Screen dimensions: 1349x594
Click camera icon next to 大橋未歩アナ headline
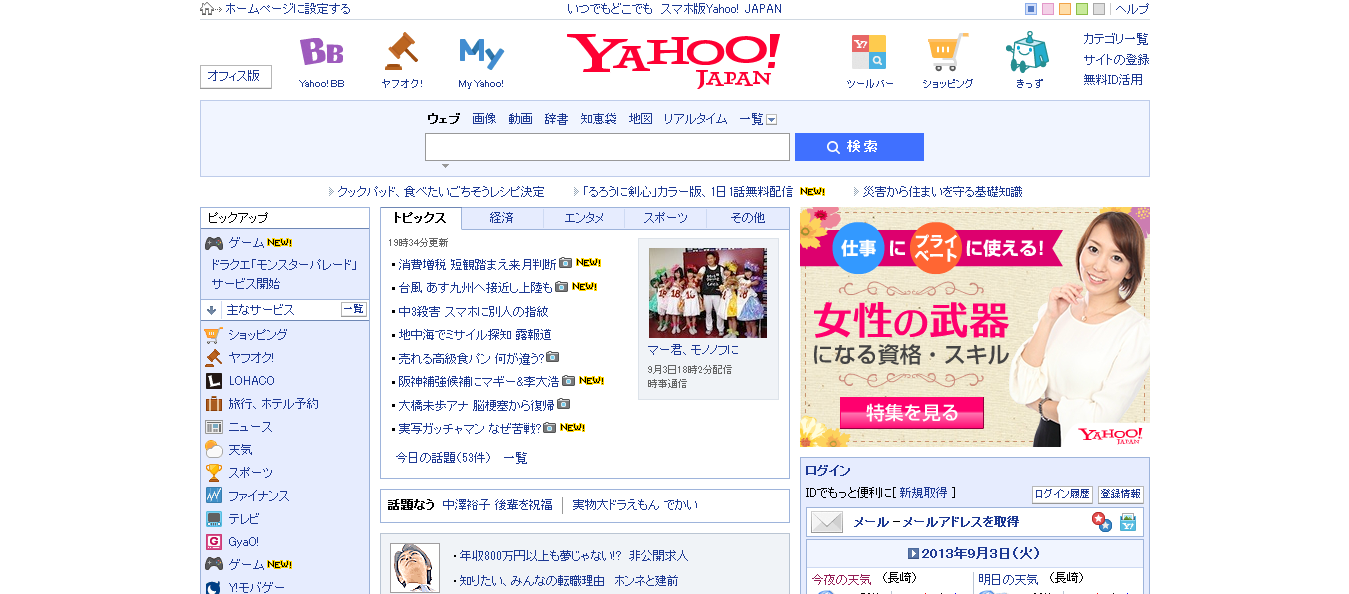point(563,404)
